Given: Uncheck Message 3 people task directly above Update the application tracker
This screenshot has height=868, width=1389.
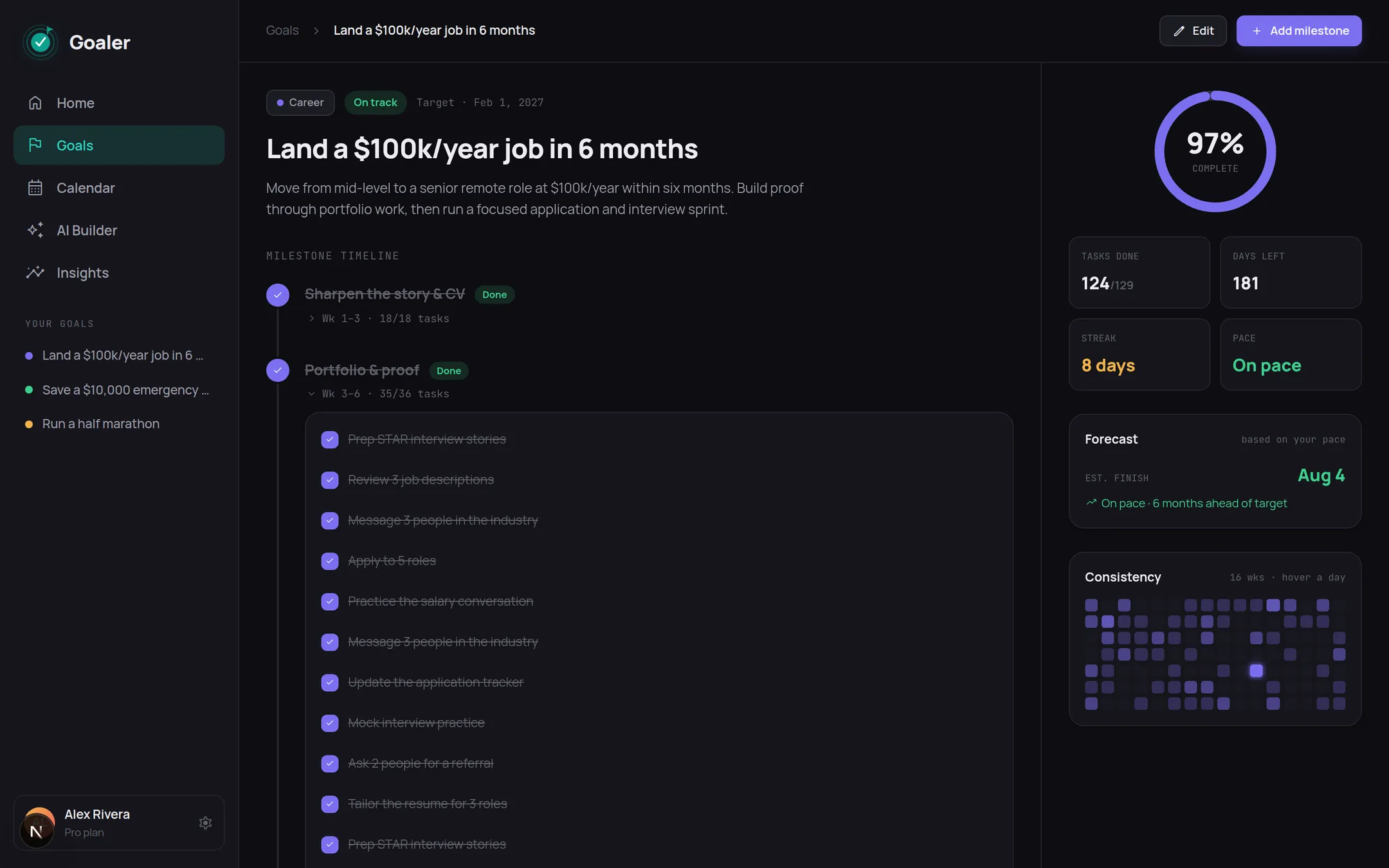Looking at the screenshot, I should point(330,642).
